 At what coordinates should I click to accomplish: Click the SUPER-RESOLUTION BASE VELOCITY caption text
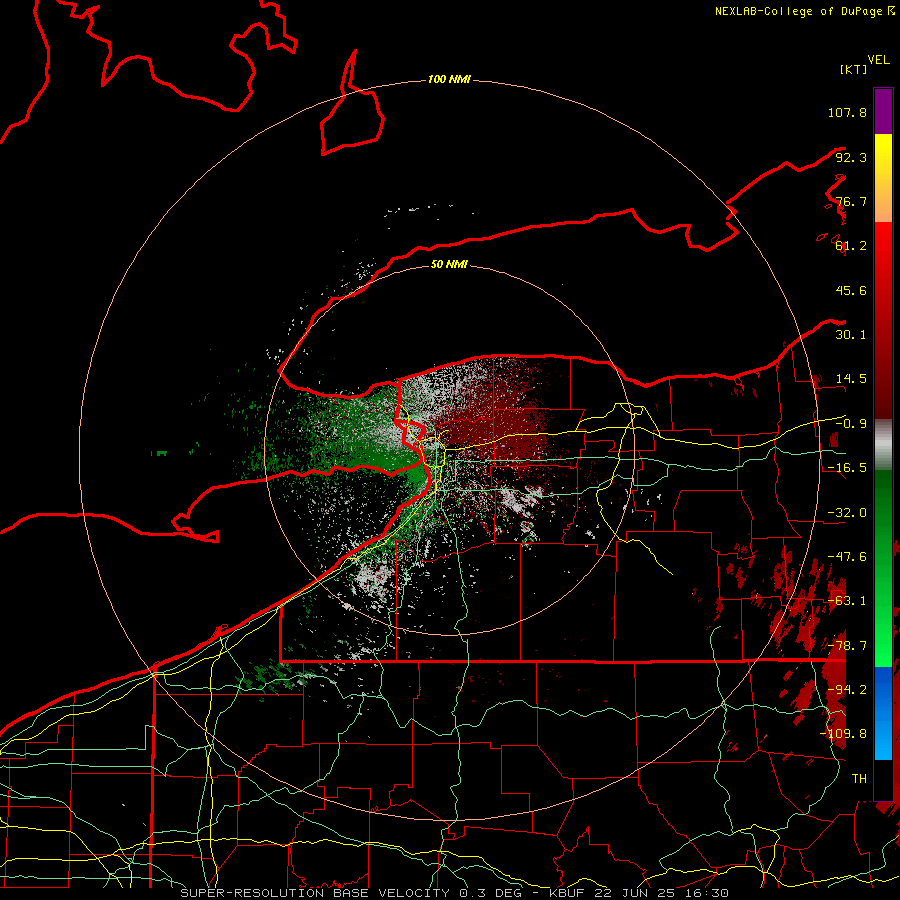[x=317, y=893]
